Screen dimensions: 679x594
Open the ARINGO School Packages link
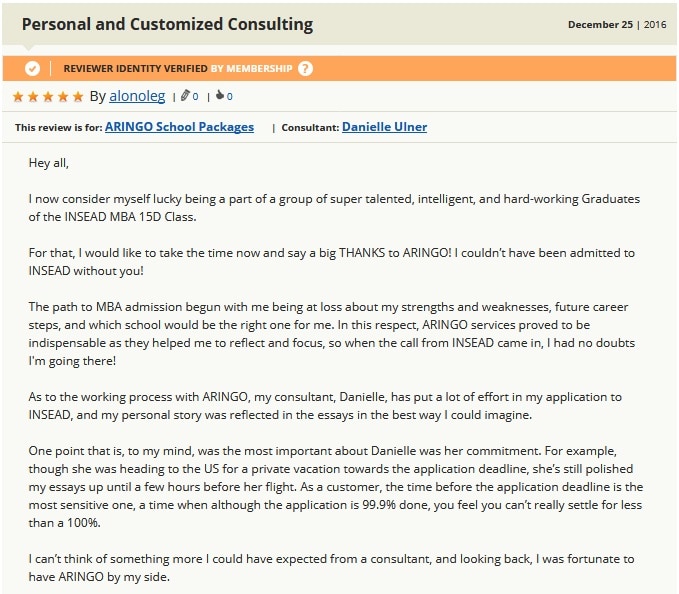(x=179, y=127)
